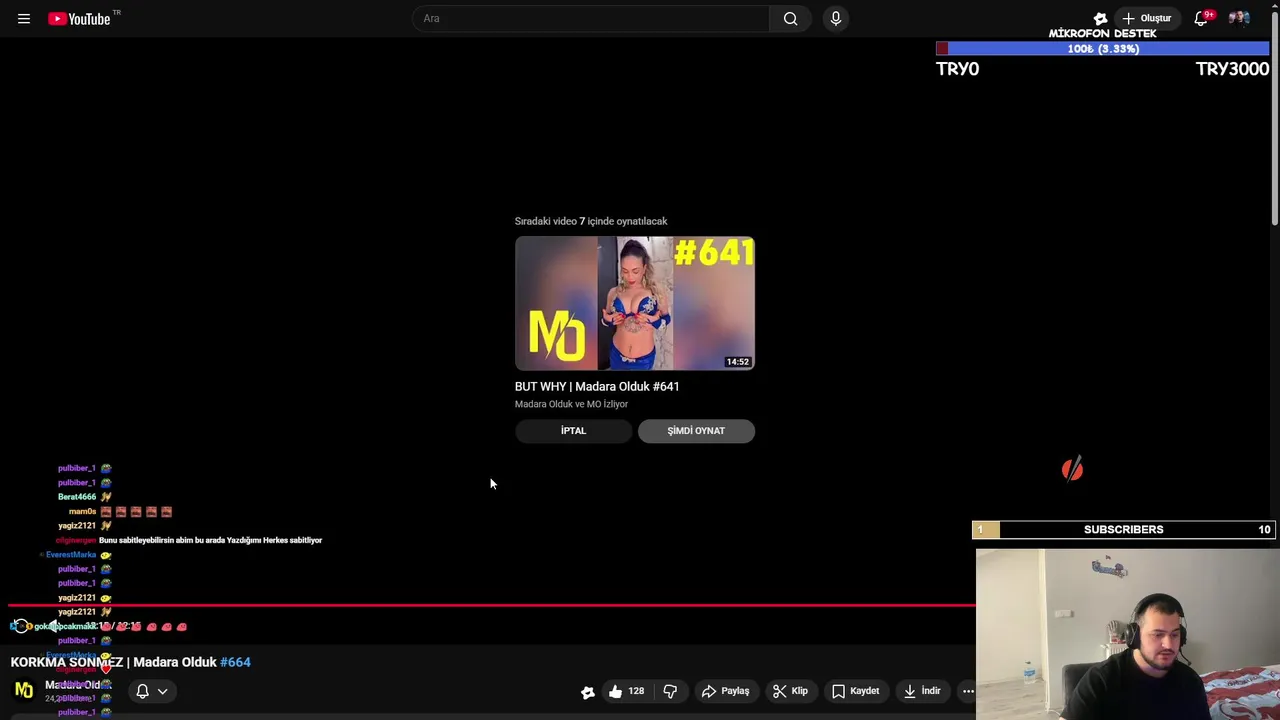Viewport: 1280px width, 720px height.
Task: Open notifications bell with 9+ badge
Action: (x=1202, y=18)
